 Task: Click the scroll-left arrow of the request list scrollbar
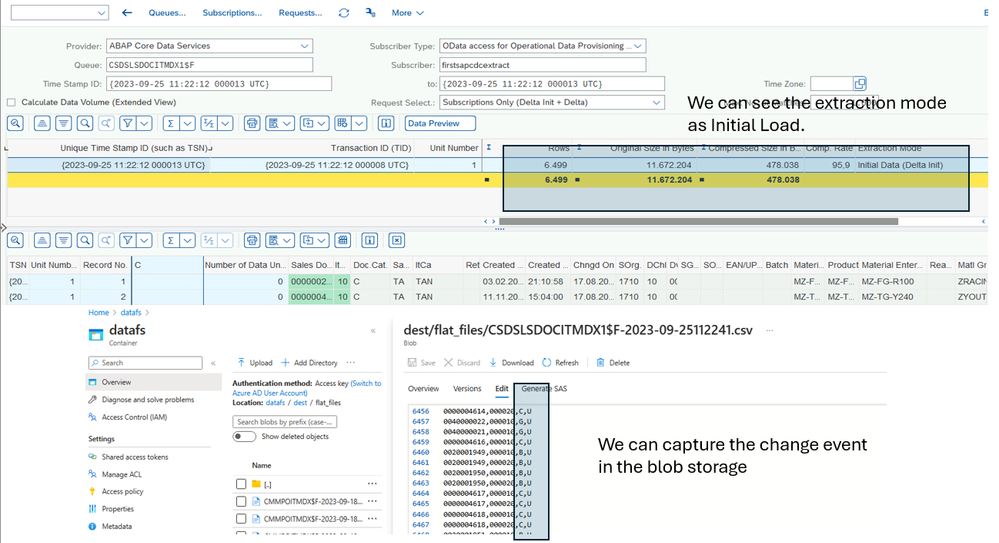click(485, 222)
